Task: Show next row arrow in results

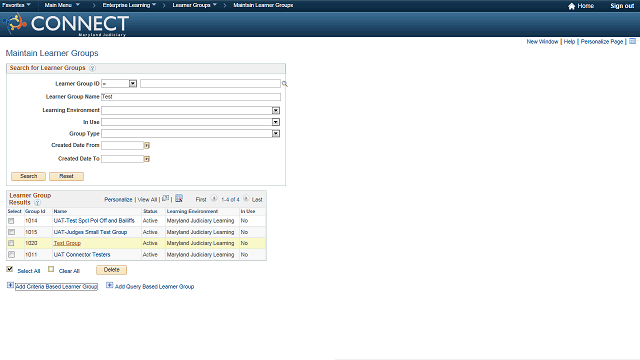Action: point(246,198)
